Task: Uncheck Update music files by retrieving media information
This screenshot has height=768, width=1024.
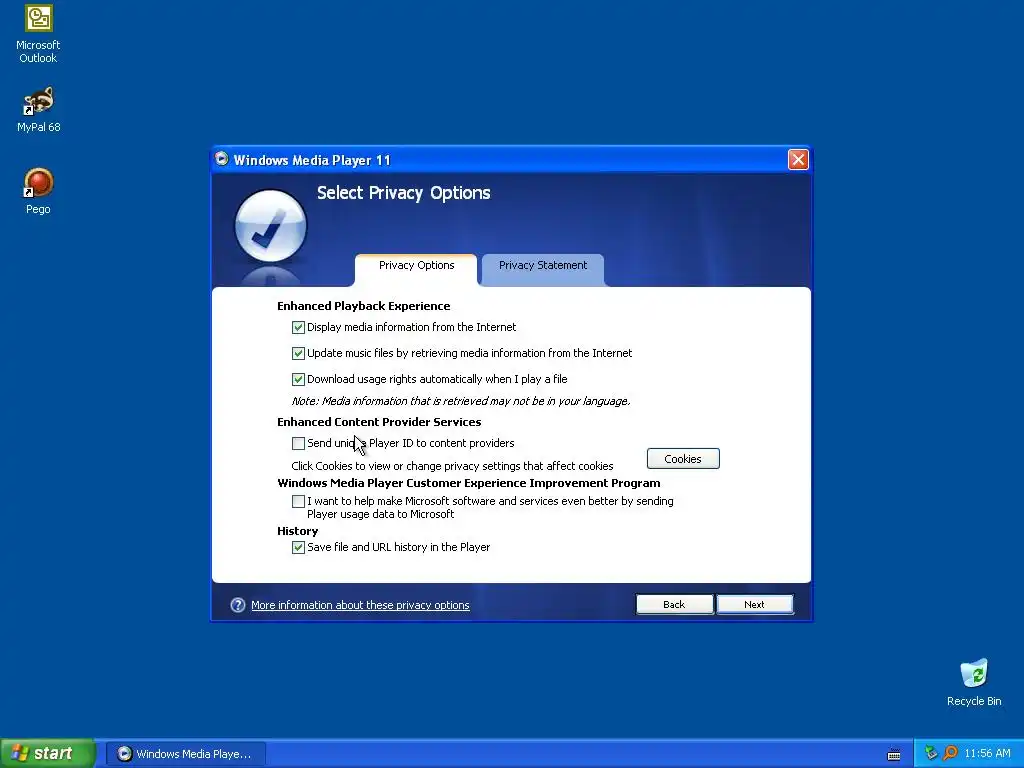Action: [298, 353]
